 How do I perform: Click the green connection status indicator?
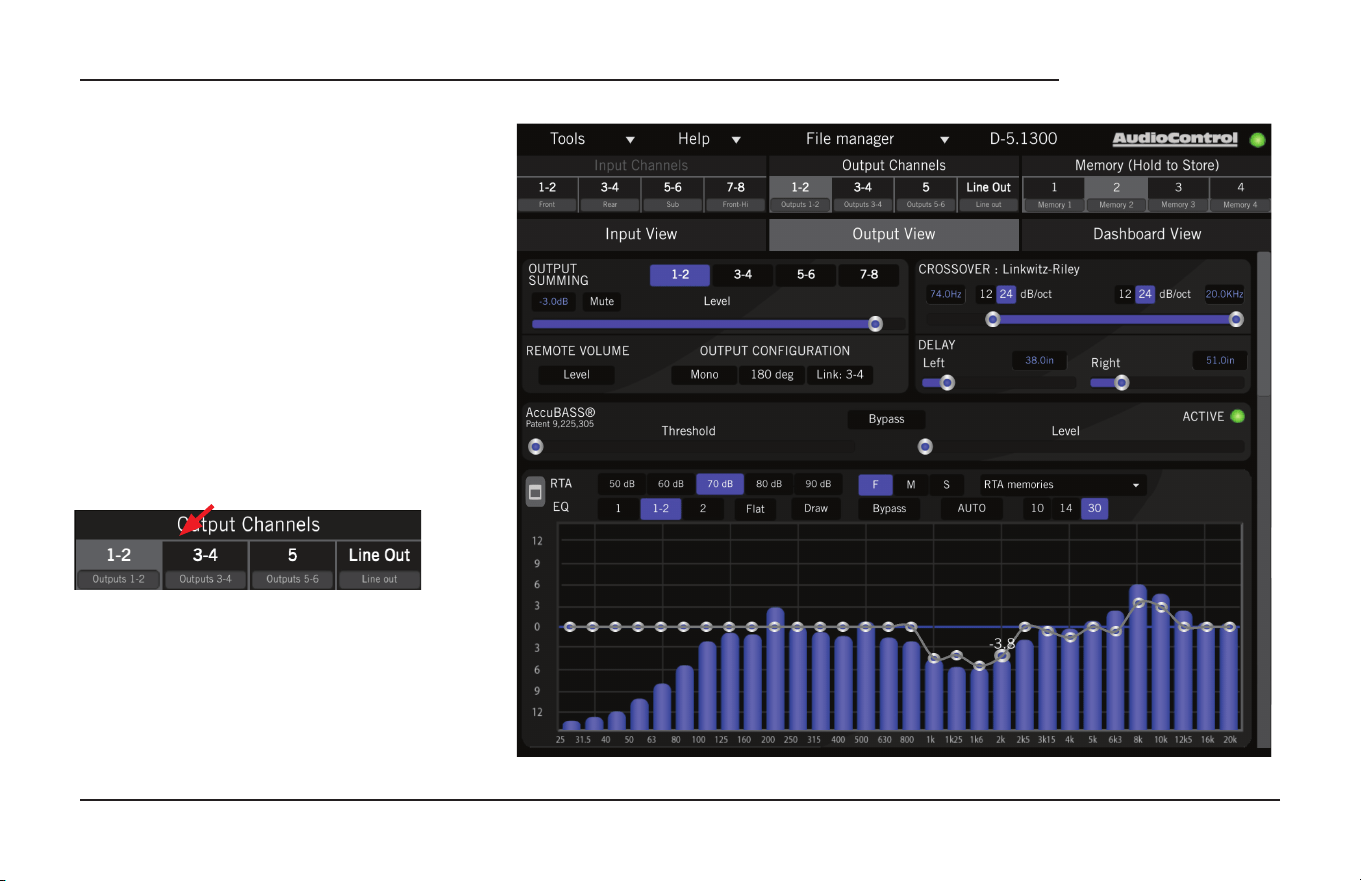click(x=1257, y=140)
